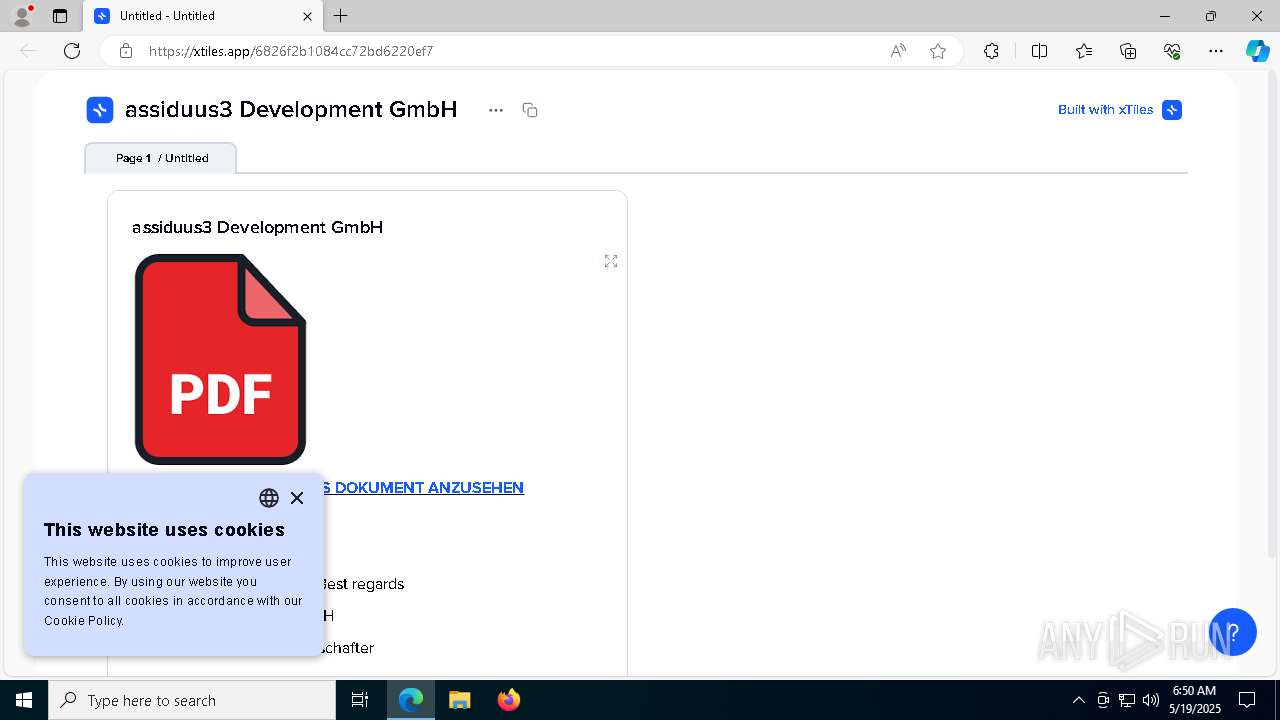Open the browser Extensions menu
Image resolution: width=1280 pixels, height=720 pixels.
click(991, 51)
